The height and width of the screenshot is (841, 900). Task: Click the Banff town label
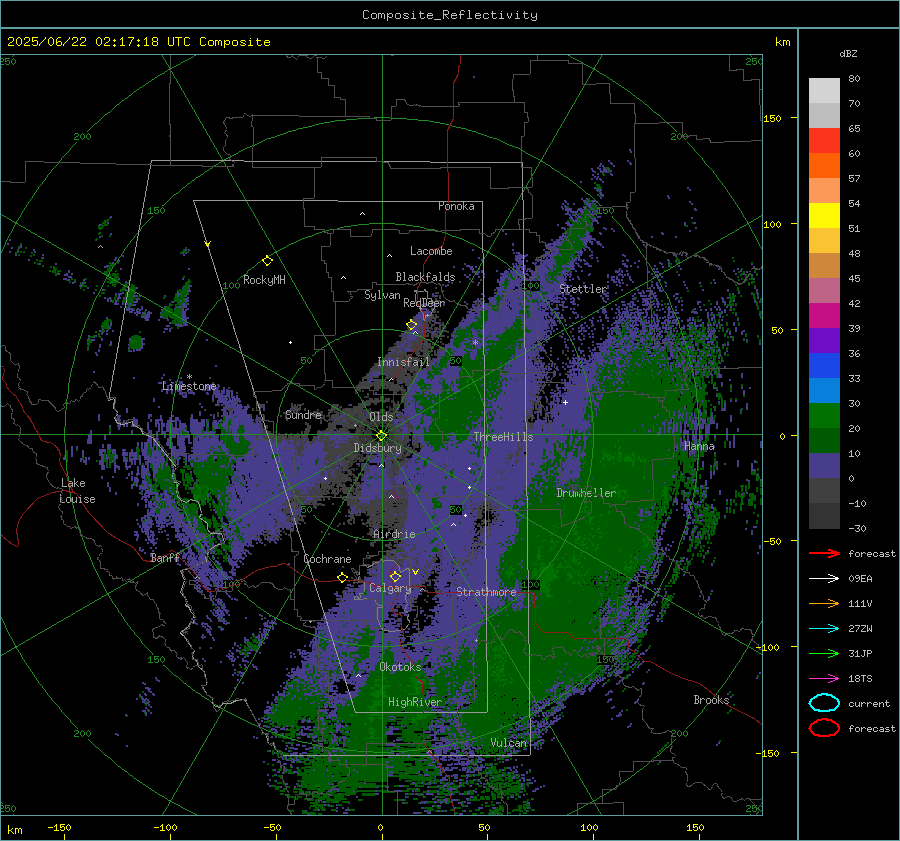click(165, 557)
